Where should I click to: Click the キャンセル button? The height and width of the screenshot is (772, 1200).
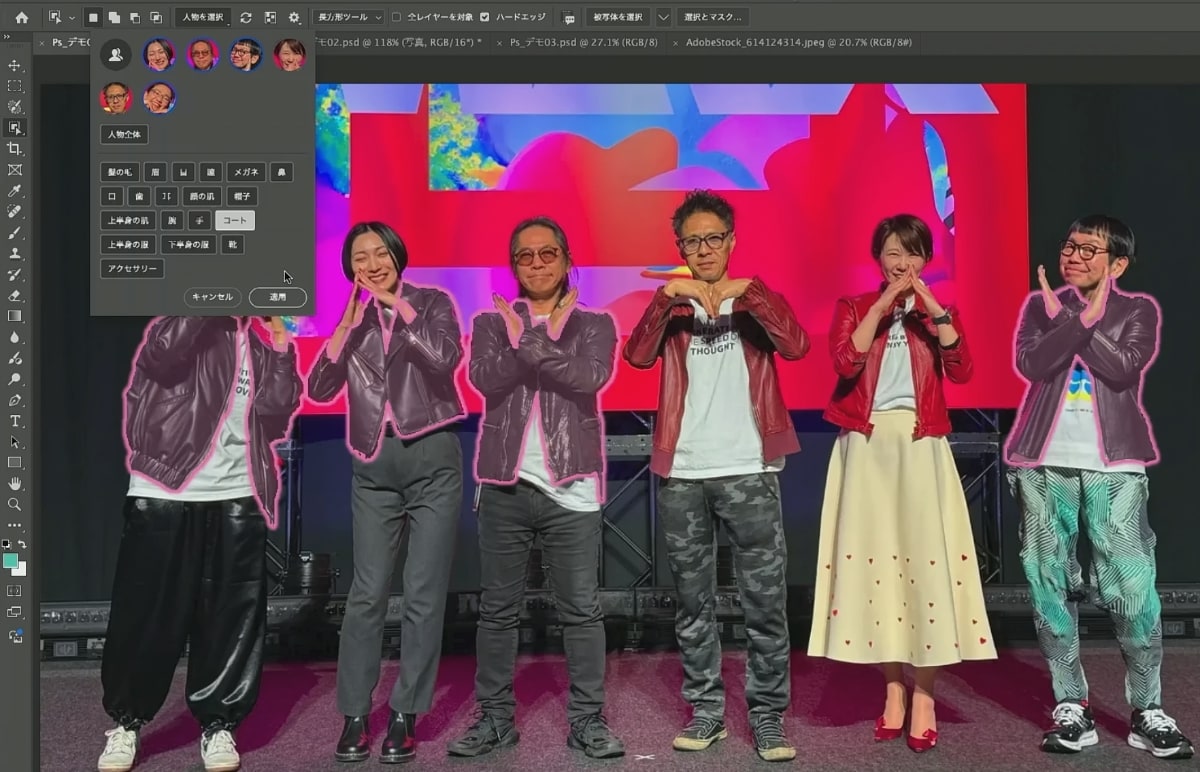pyautogui.click(x=212, y=297)
